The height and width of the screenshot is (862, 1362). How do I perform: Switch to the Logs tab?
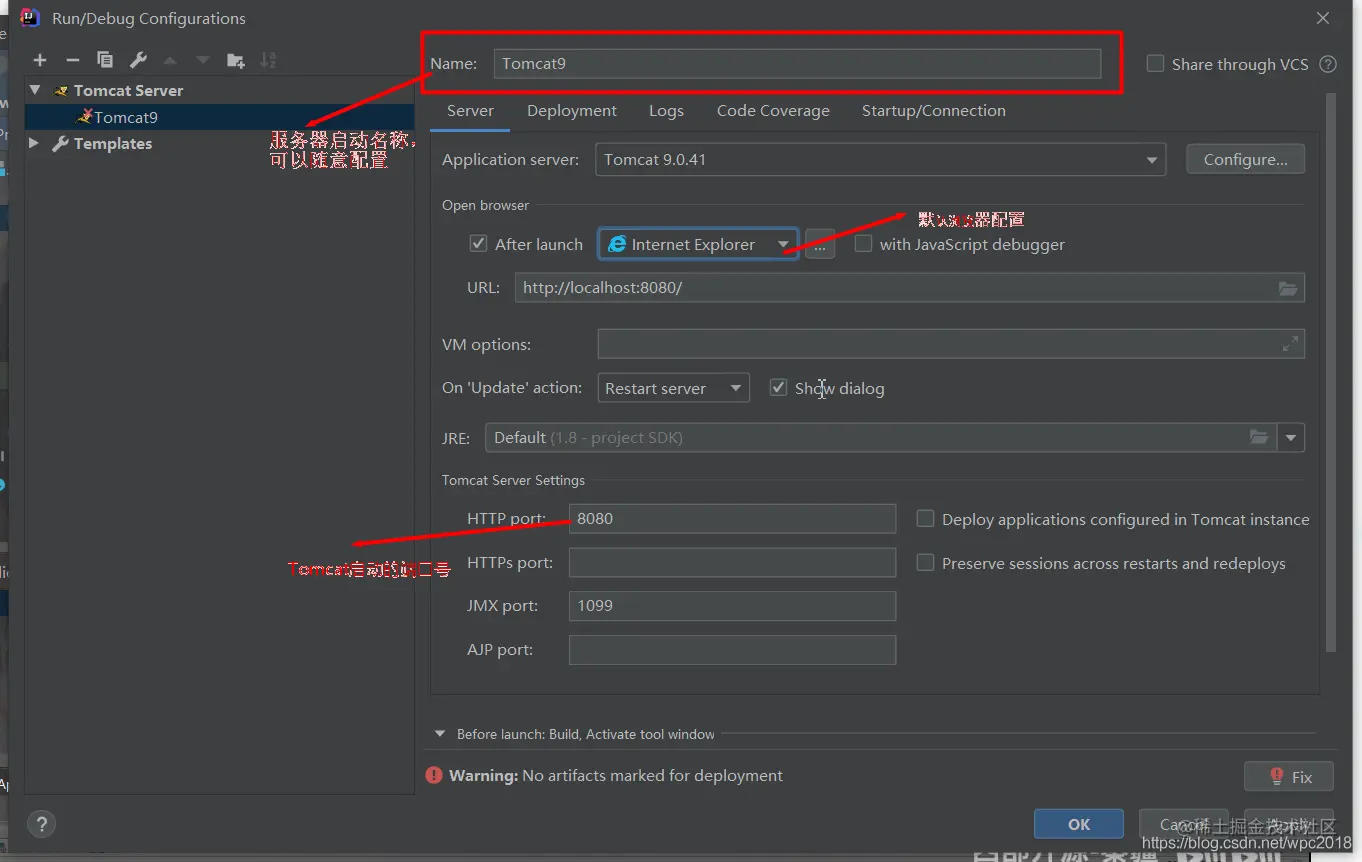click(x=666, y=111)
